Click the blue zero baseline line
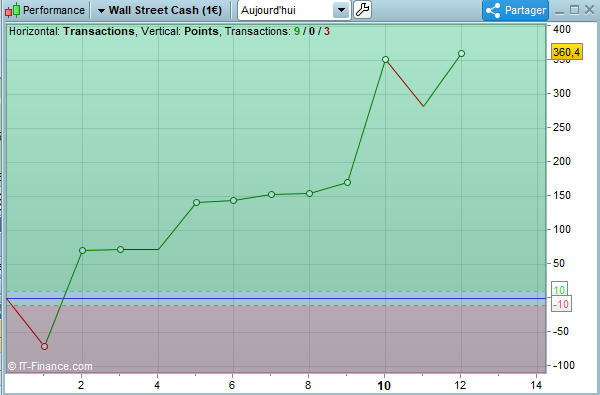This screenshot has width=600, height=395. tap(276, 298)
